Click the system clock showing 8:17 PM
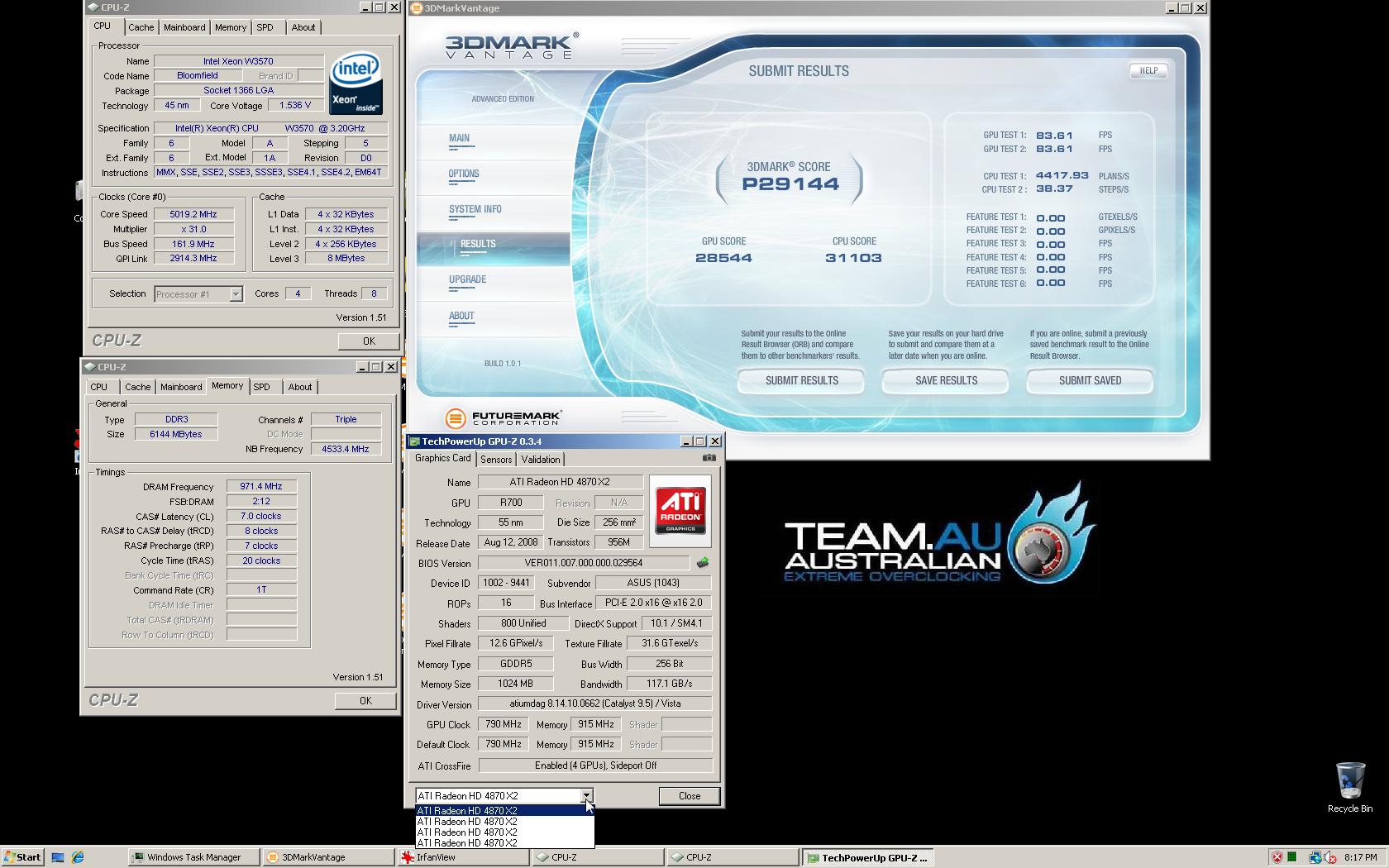The image size is (1389, 868). pos(1360,857)
